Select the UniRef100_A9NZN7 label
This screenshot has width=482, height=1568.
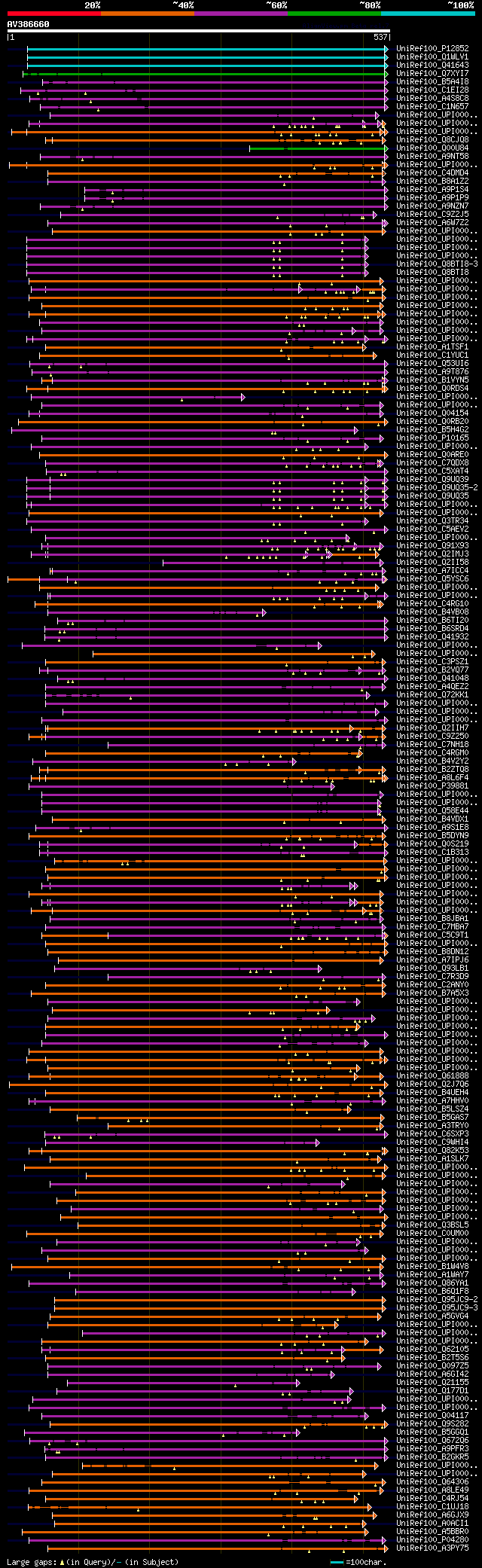click(432, 206)
